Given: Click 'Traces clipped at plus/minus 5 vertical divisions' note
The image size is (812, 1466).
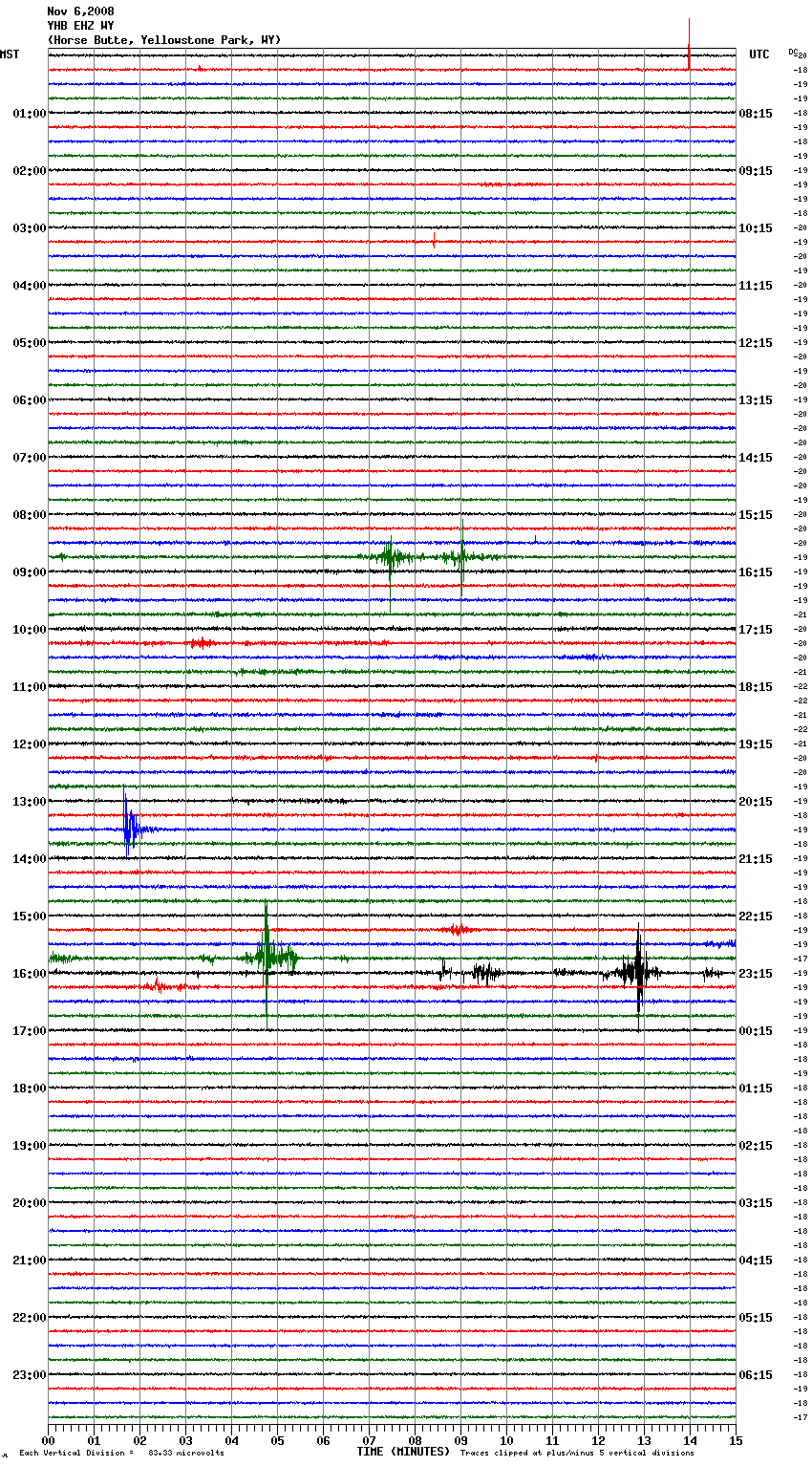Looking at the screenshot, I should (577, 1454).
